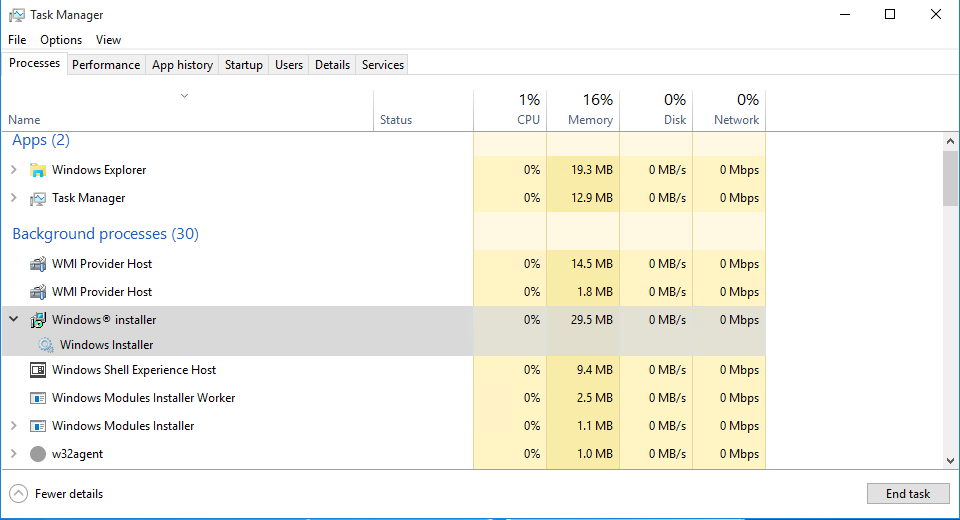Image resolution: width=960 pixels, height=520 pixels.
Task: Open the Options menu
Action: click(x=61, y=40)
